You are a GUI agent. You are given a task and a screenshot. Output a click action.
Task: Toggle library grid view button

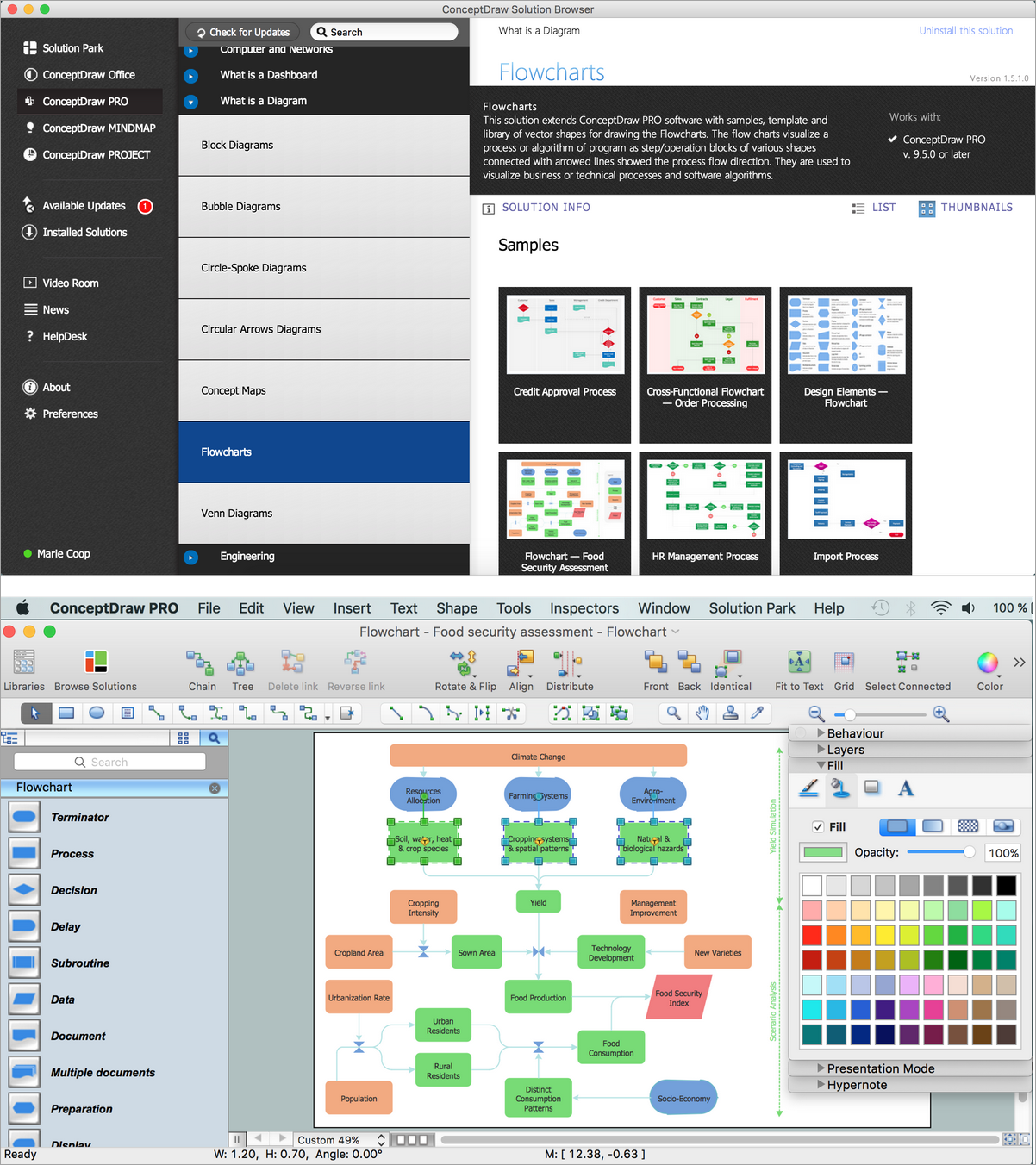tap(184, 738)
